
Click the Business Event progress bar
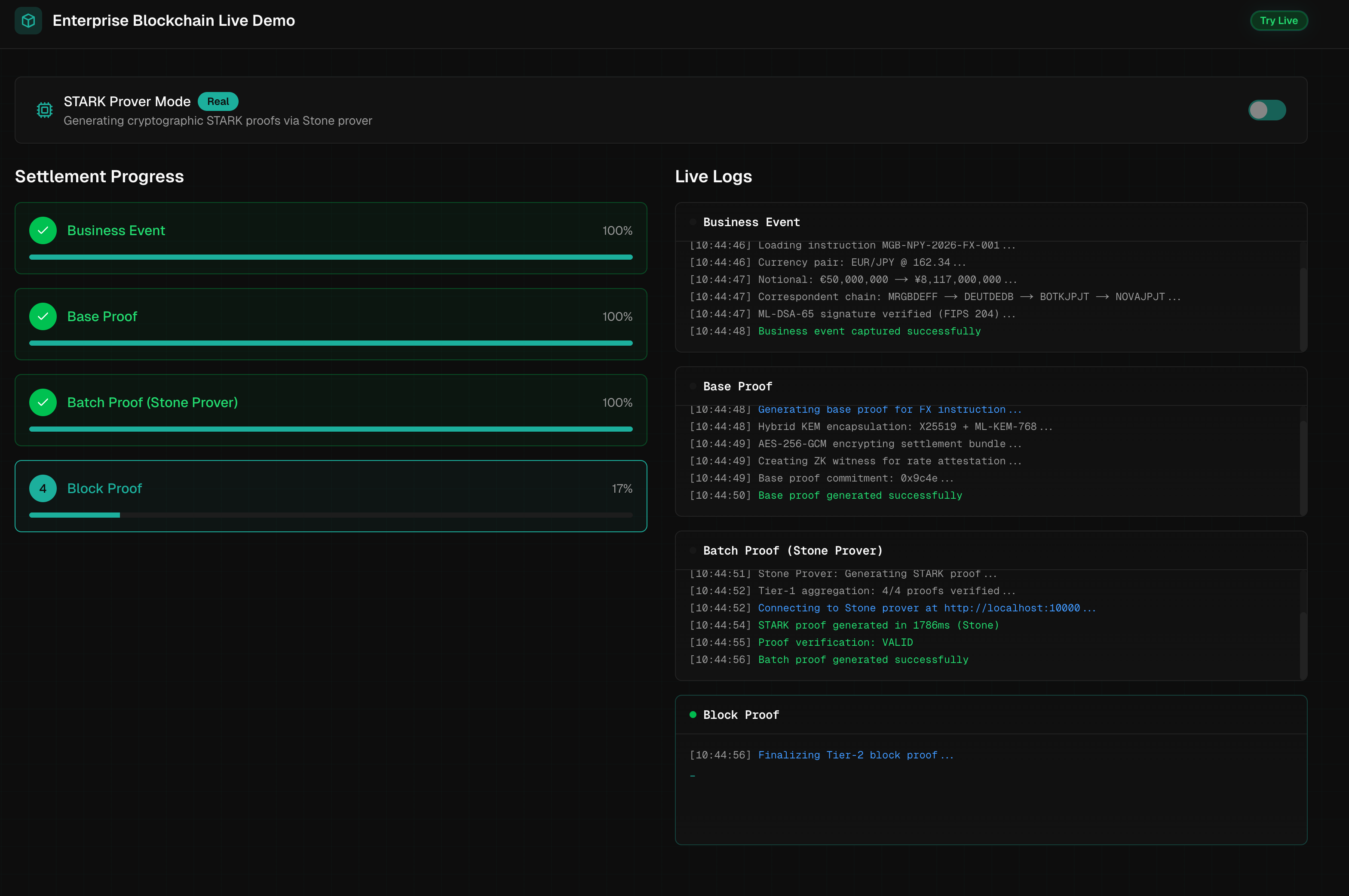tap(331, 257)
